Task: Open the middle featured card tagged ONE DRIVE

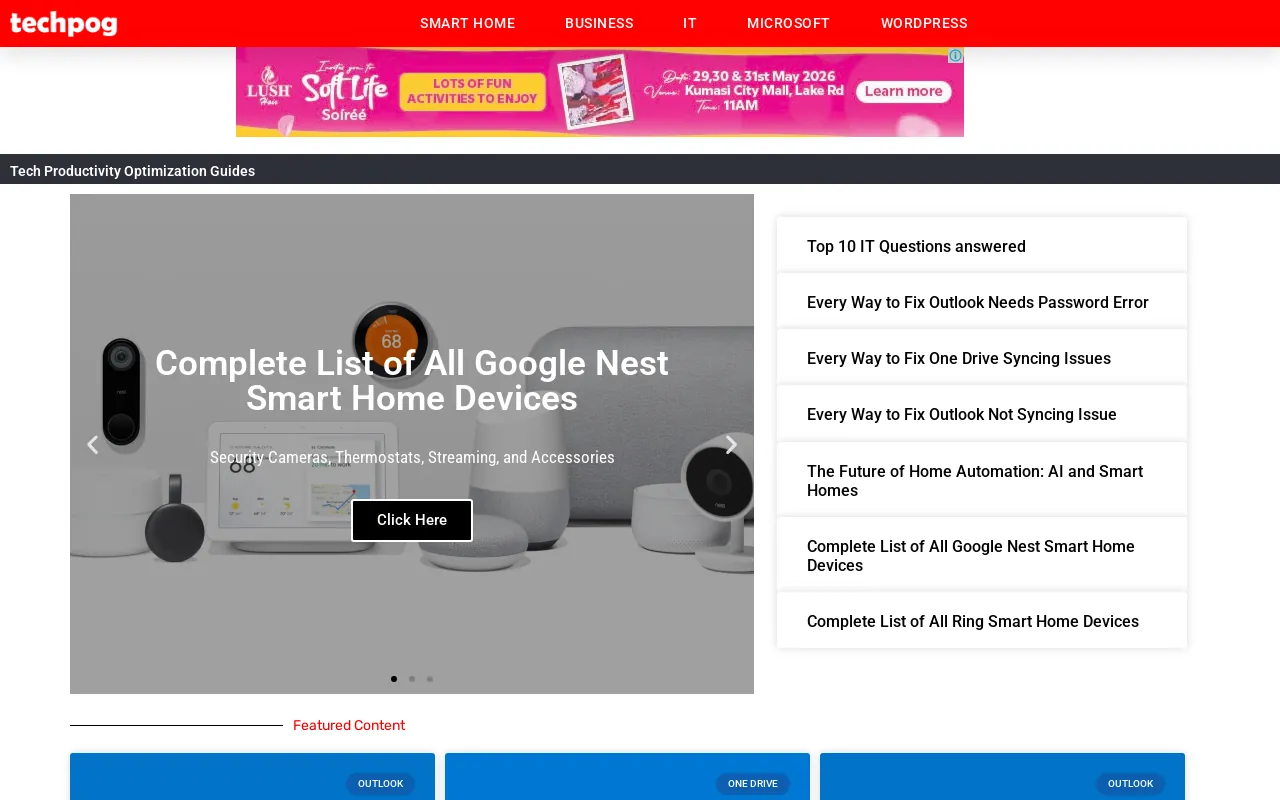Action: coord(627,777)
